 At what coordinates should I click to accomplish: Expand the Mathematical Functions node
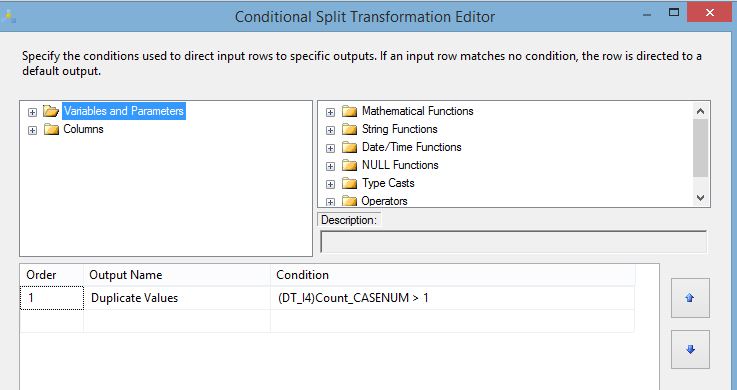[x=330, y=112]
